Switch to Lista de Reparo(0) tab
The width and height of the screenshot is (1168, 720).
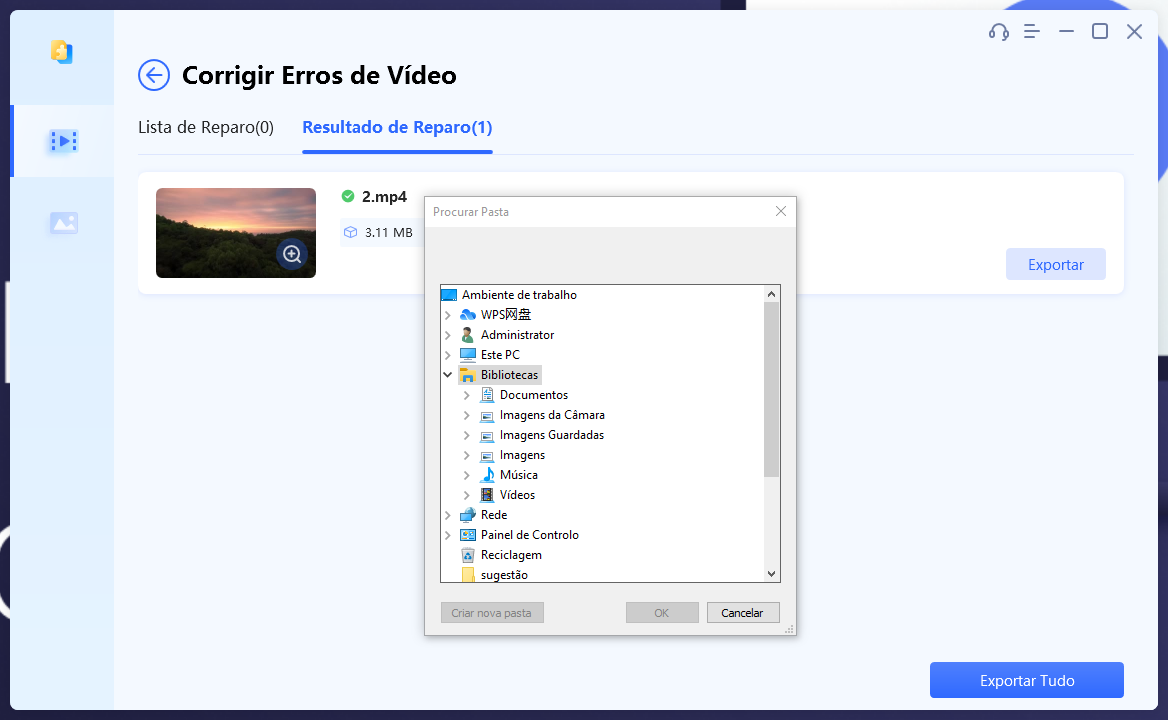tap(206, 127)
